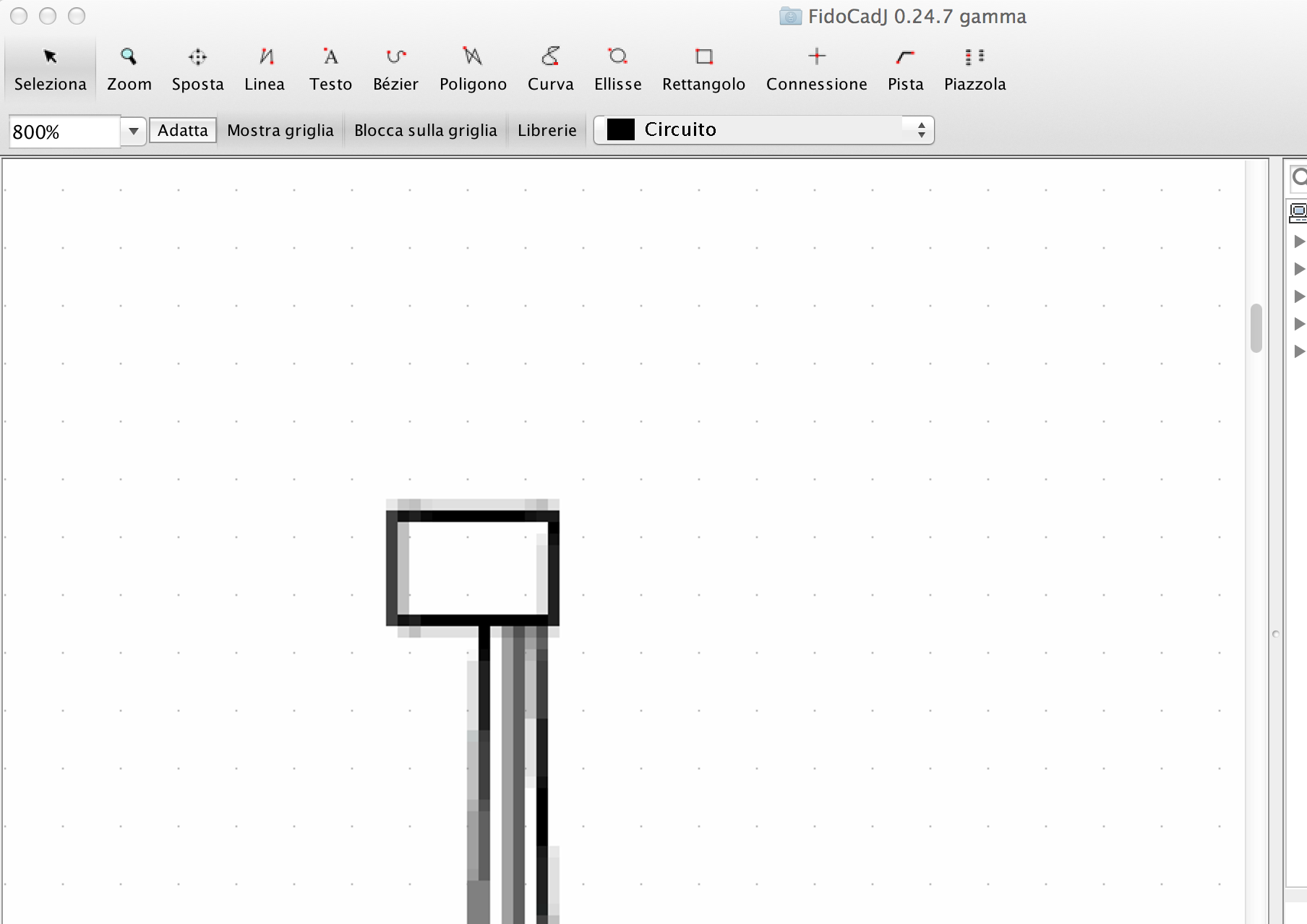Activate the Ellisse ellipse tool
Image resolution: width=1307 pixels, height=924 pixels.
(617, 69)
